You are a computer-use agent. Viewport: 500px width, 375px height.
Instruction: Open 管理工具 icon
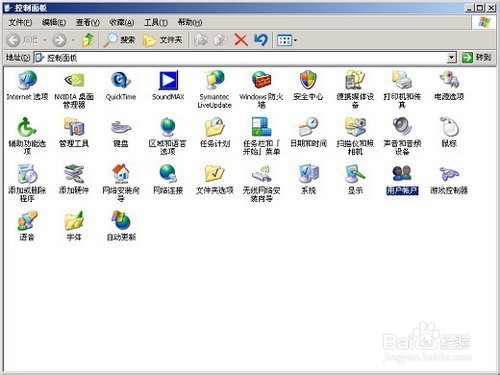coord(74,132)
